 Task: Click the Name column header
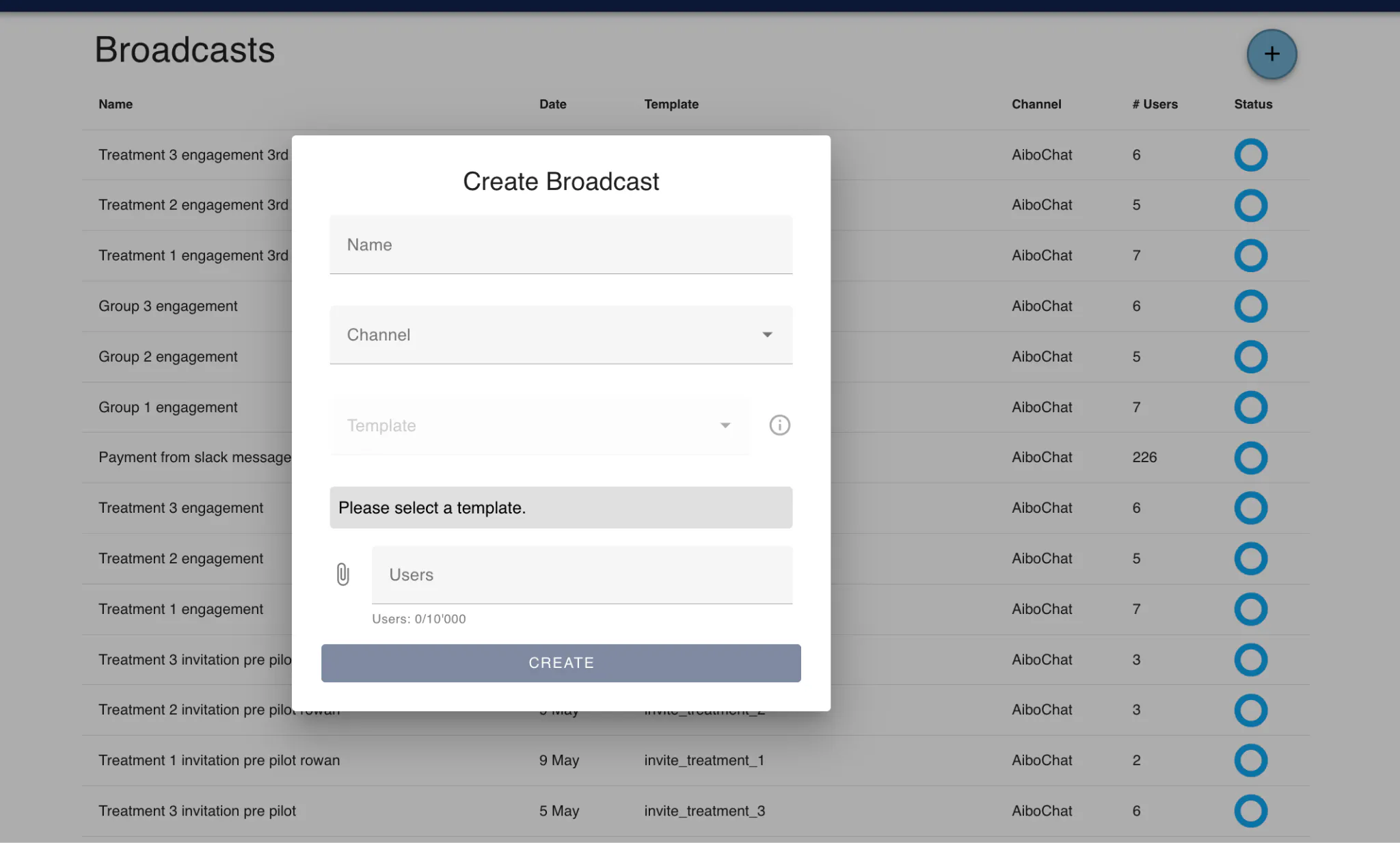tap(116, 105)
